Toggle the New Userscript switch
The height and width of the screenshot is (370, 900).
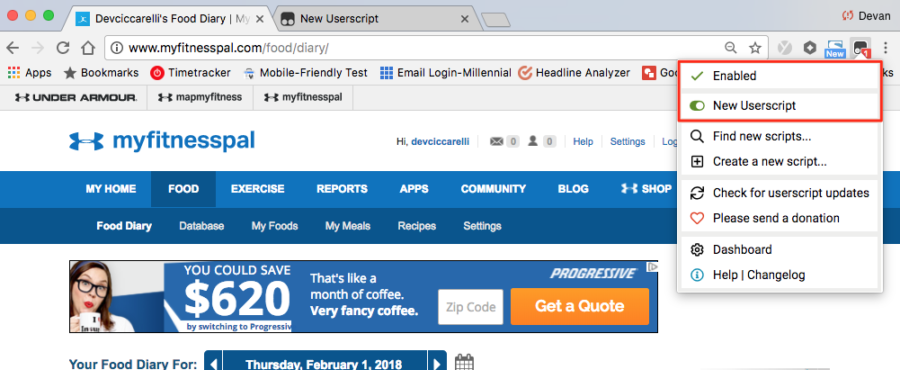point(697,106)
